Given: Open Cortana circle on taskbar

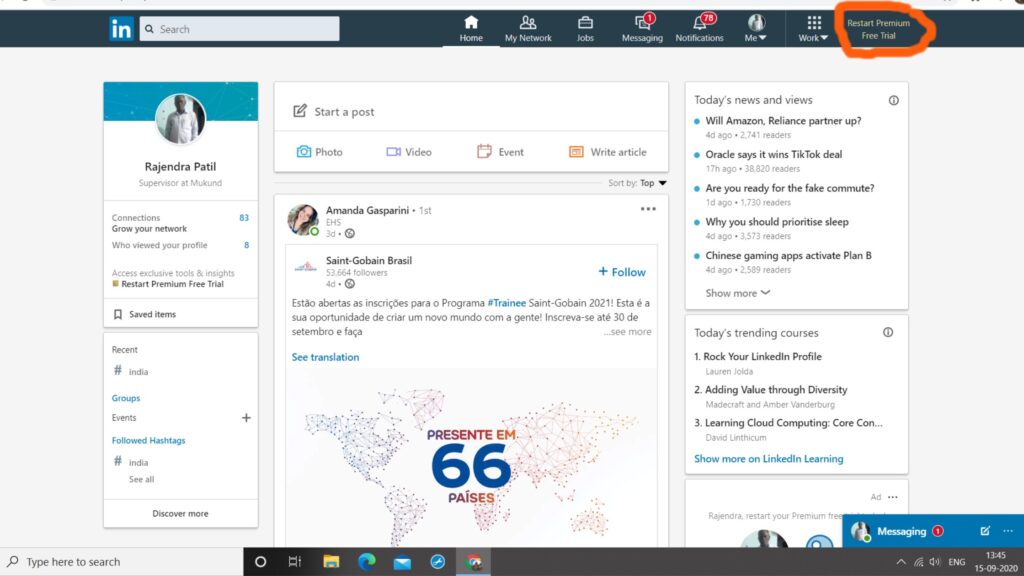Looking at the screenshot, I should point(261,562).
